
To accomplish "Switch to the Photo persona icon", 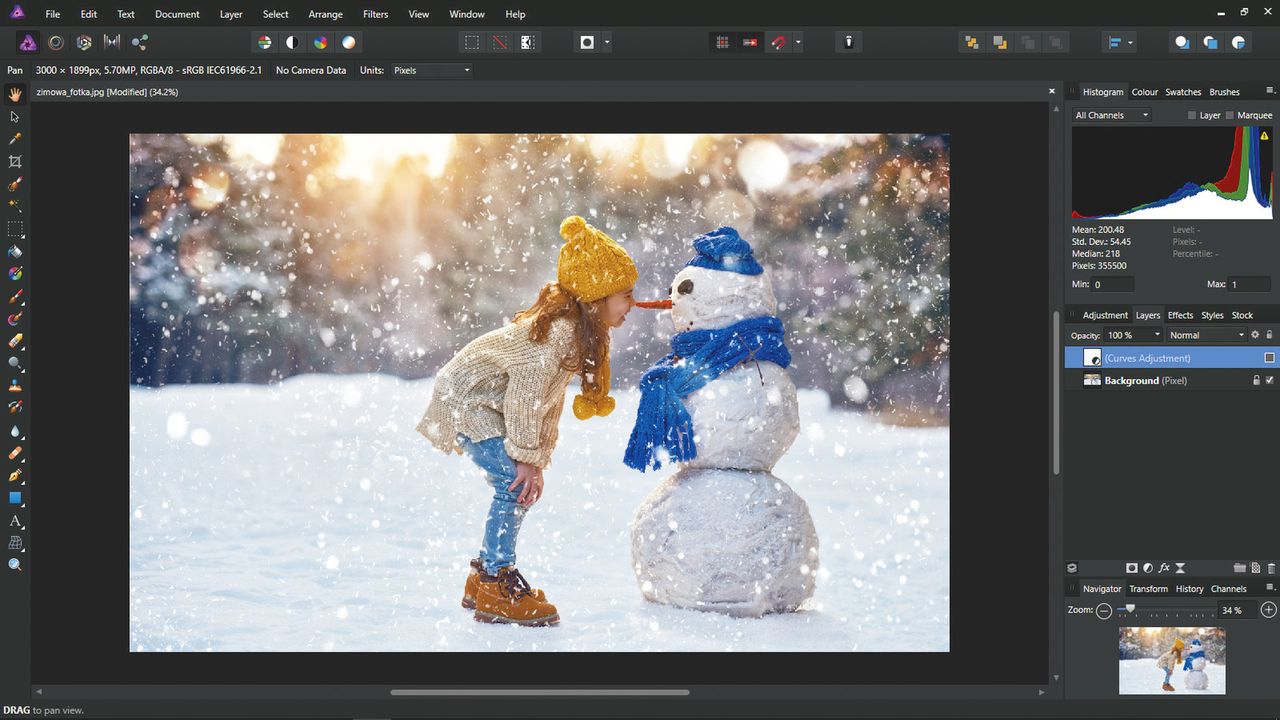I will (x=28, y=42).
